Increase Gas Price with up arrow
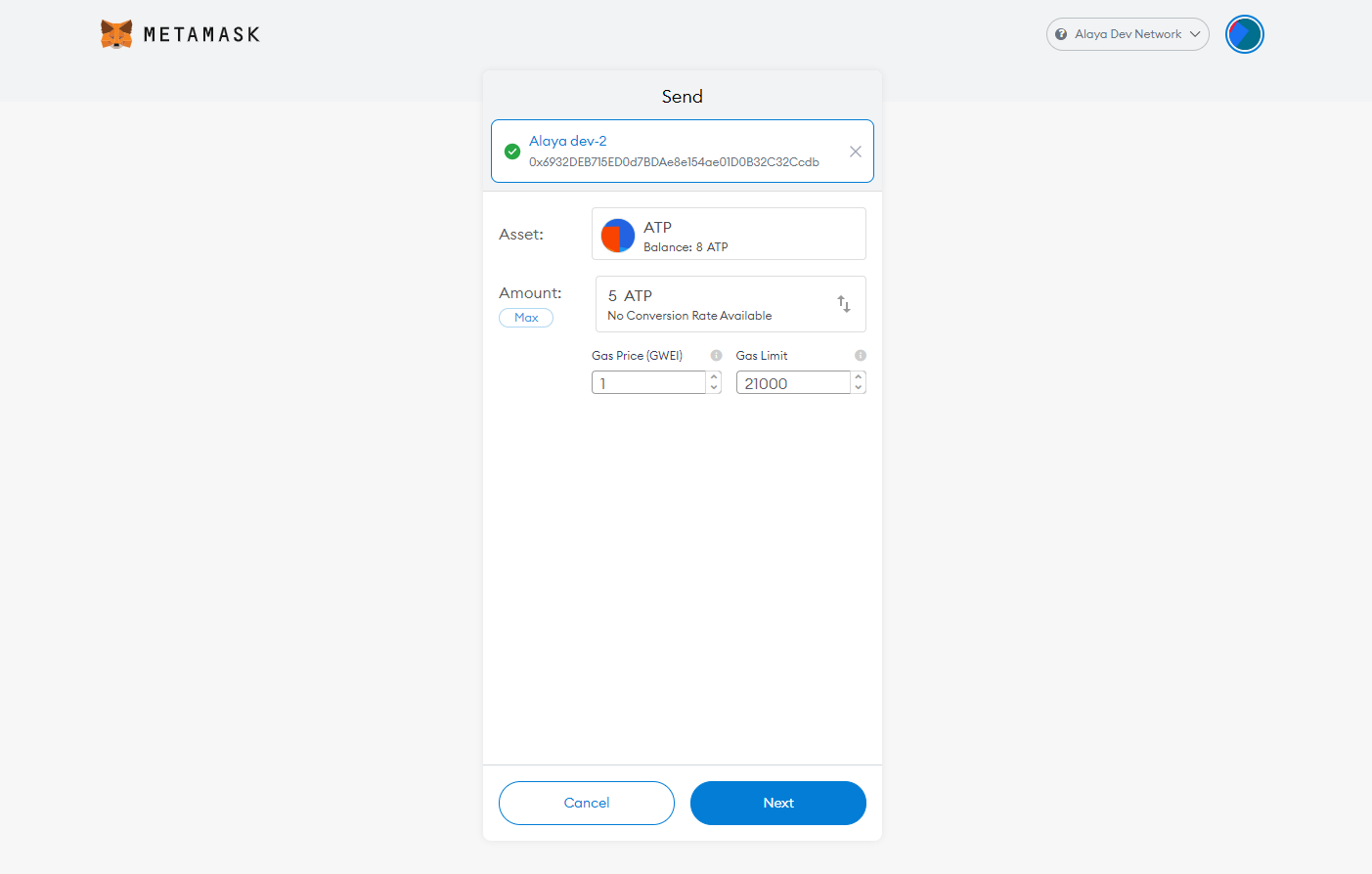The height and width of the screenshot is (874, 1372). click(x=715, y=376)
